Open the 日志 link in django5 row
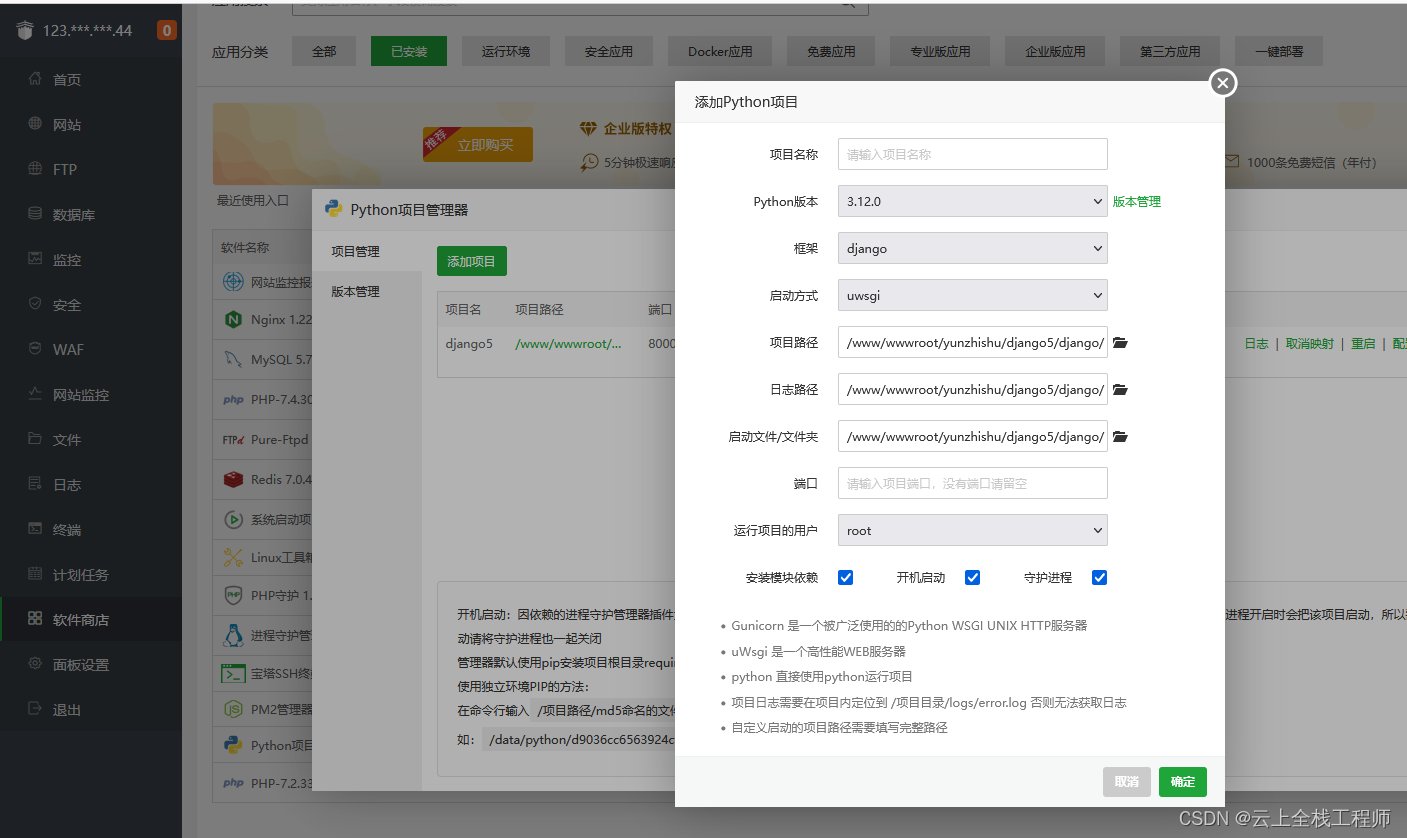 (1256, 343)
